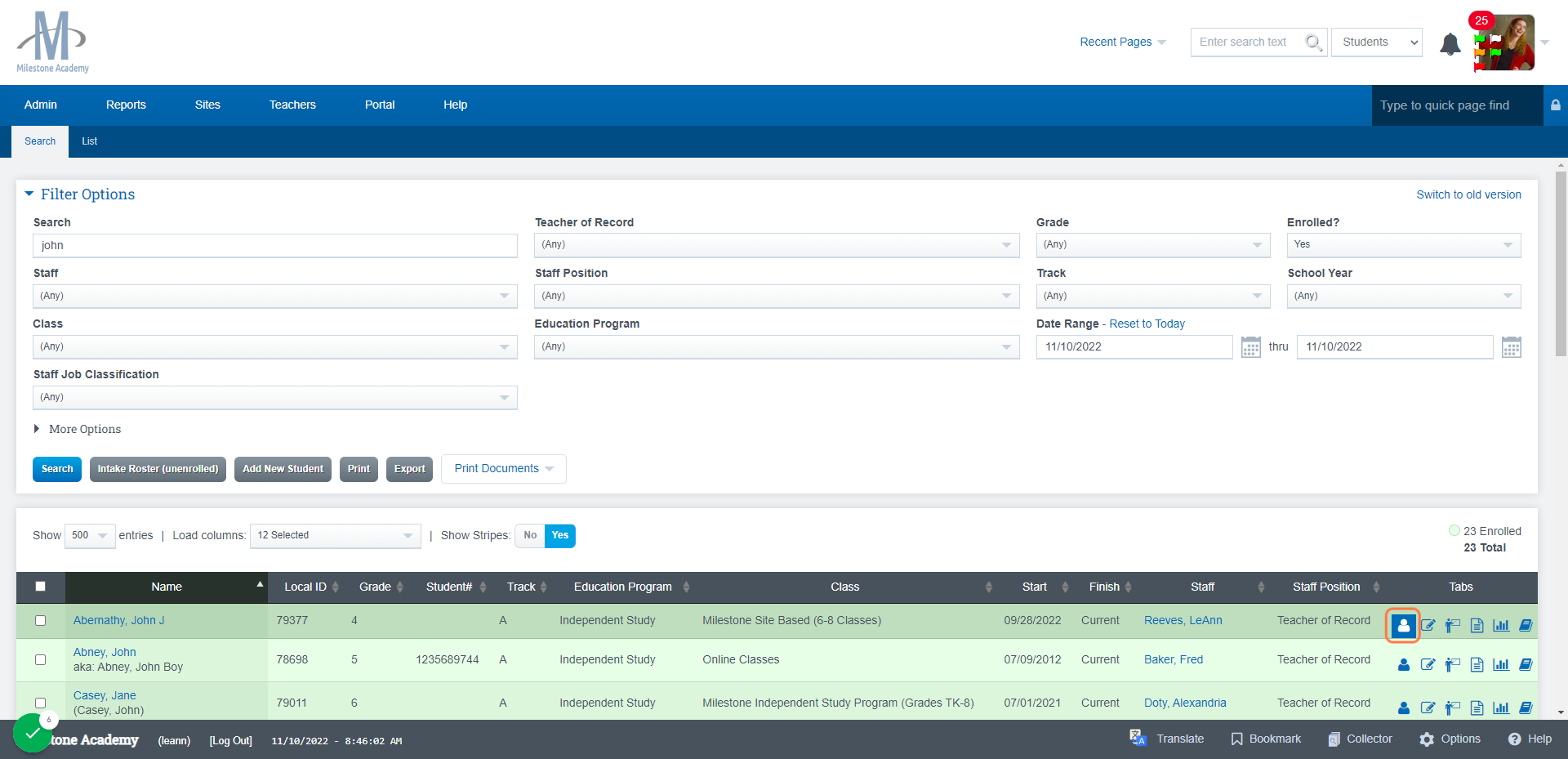Image resolution: width=1568 pixels, height=759 pixels.
Task: Click Switch to old version link
Action: [1468, 194]
